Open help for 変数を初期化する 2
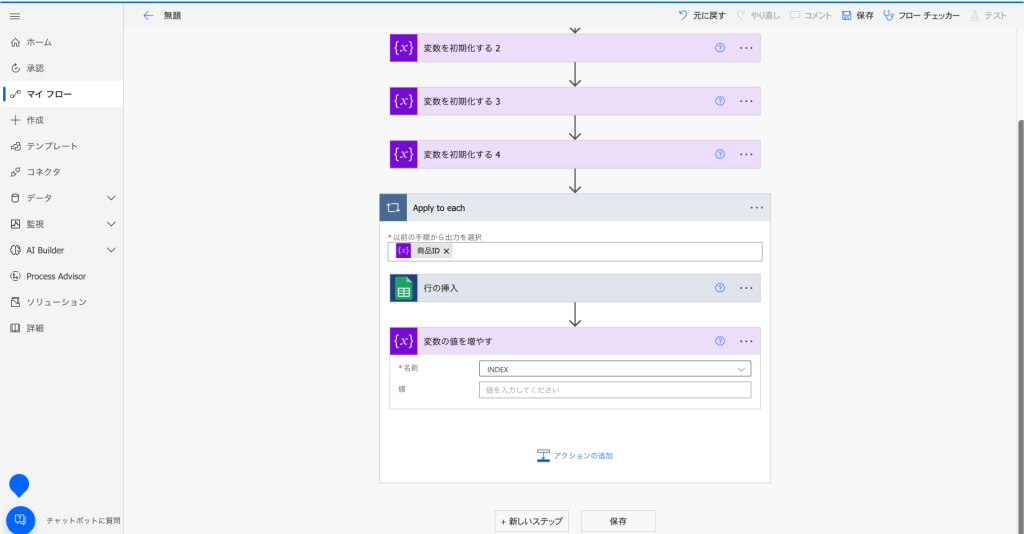1024x534 pixels. pos(720,48)
